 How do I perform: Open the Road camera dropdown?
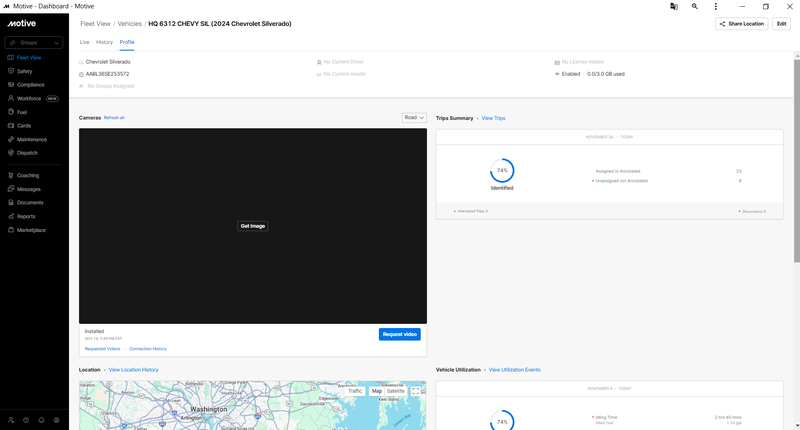(x=414, y=118)
